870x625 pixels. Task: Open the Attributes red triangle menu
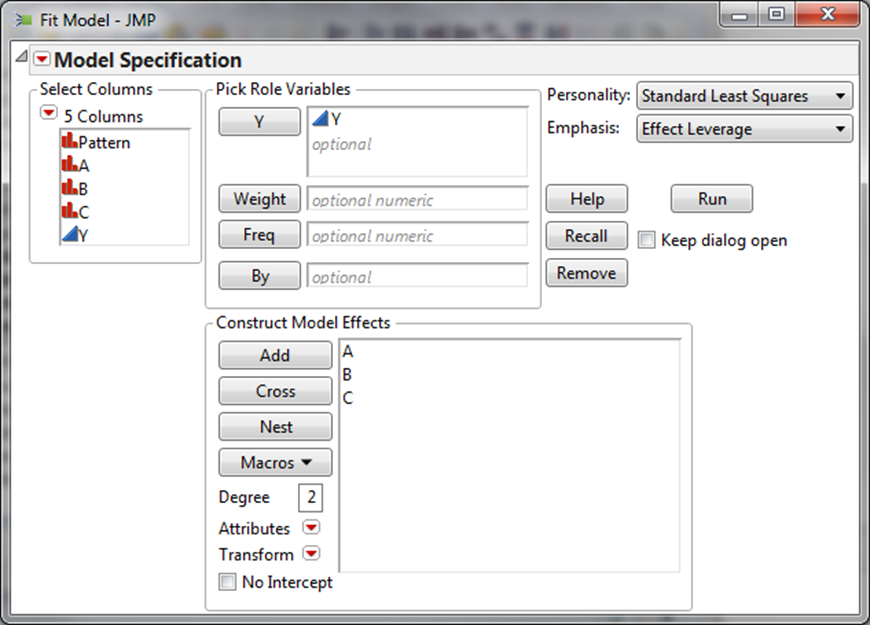tap(311, 528)
